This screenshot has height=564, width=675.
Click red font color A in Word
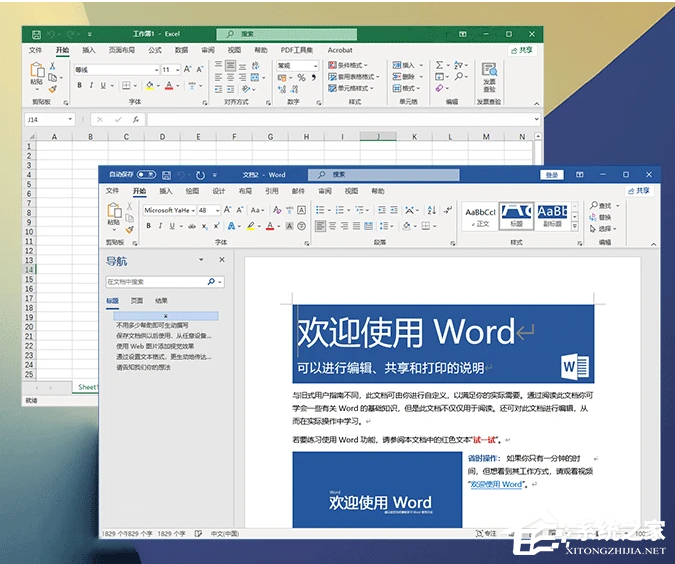(x=270, y=226)
